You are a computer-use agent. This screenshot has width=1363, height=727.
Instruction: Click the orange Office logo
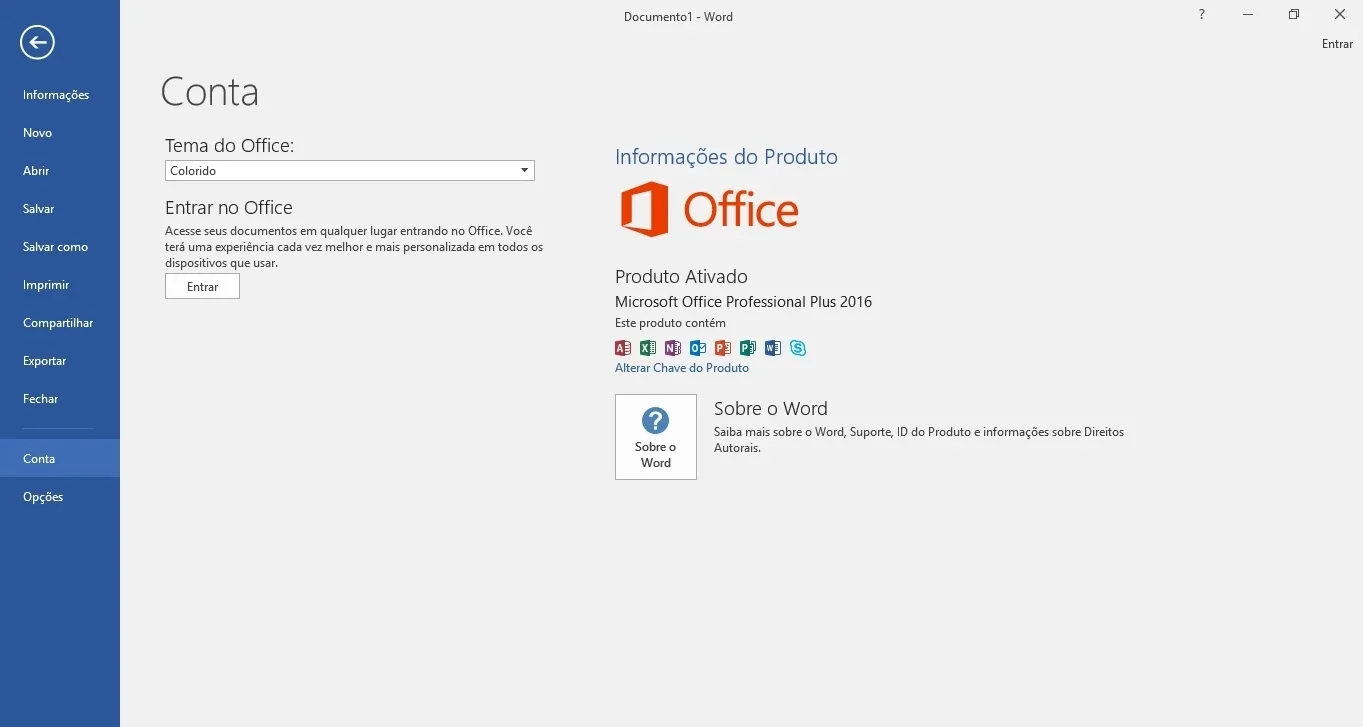(x=709, y=209)
